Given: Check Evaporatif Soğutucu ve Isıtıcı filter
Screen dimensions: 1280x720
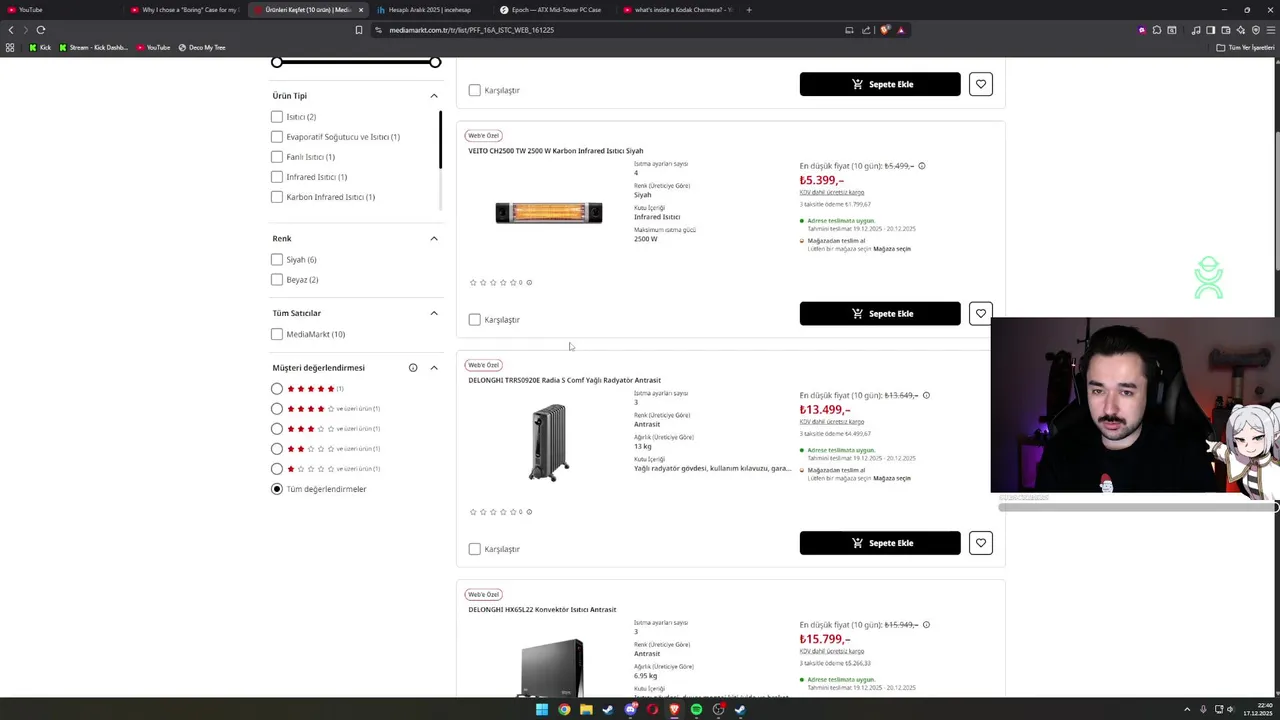Looking at the screenshot, I should click(x=277, y=137).
